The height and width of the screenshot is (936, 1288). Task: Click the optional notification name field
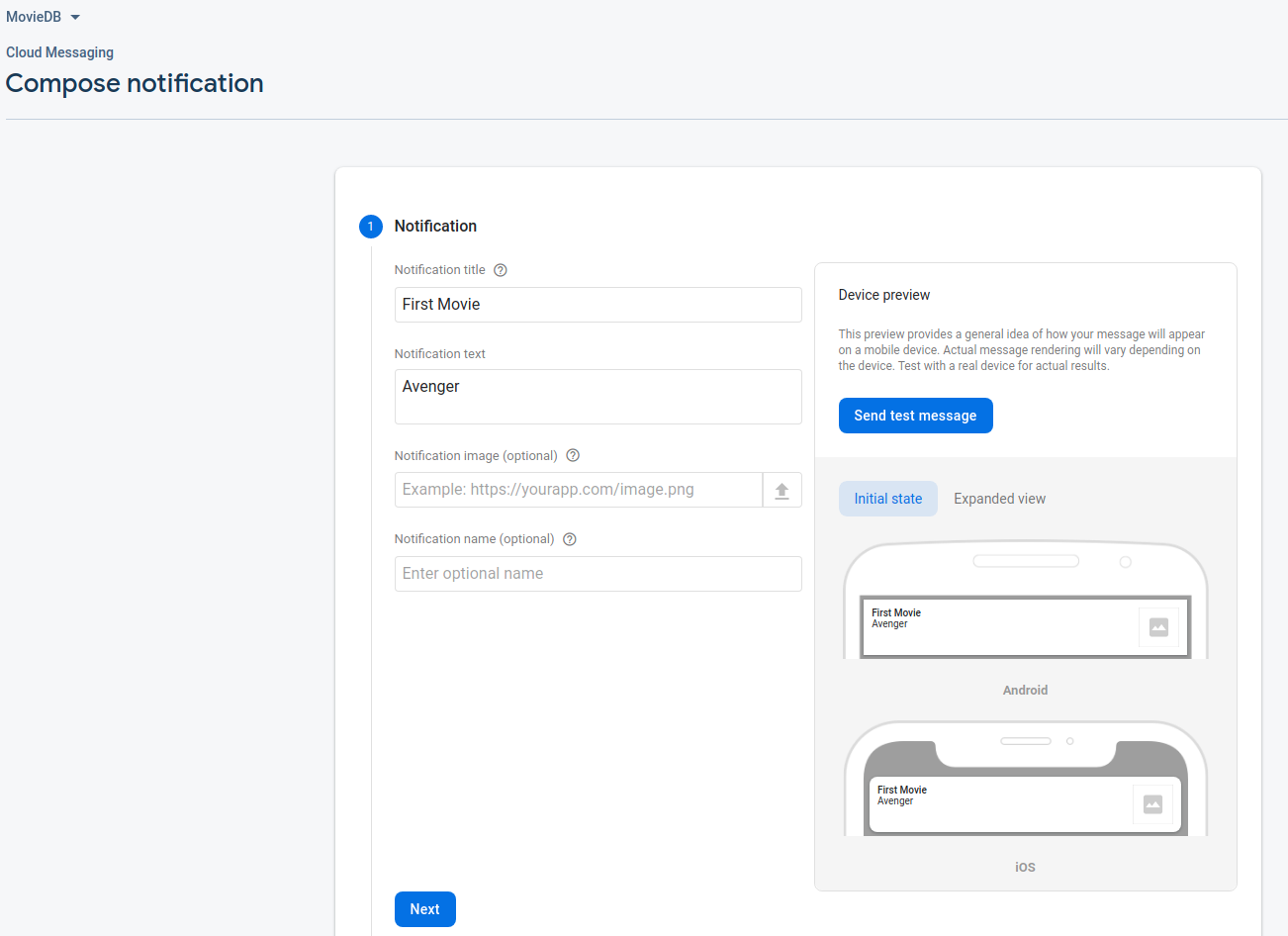point(598,574)
